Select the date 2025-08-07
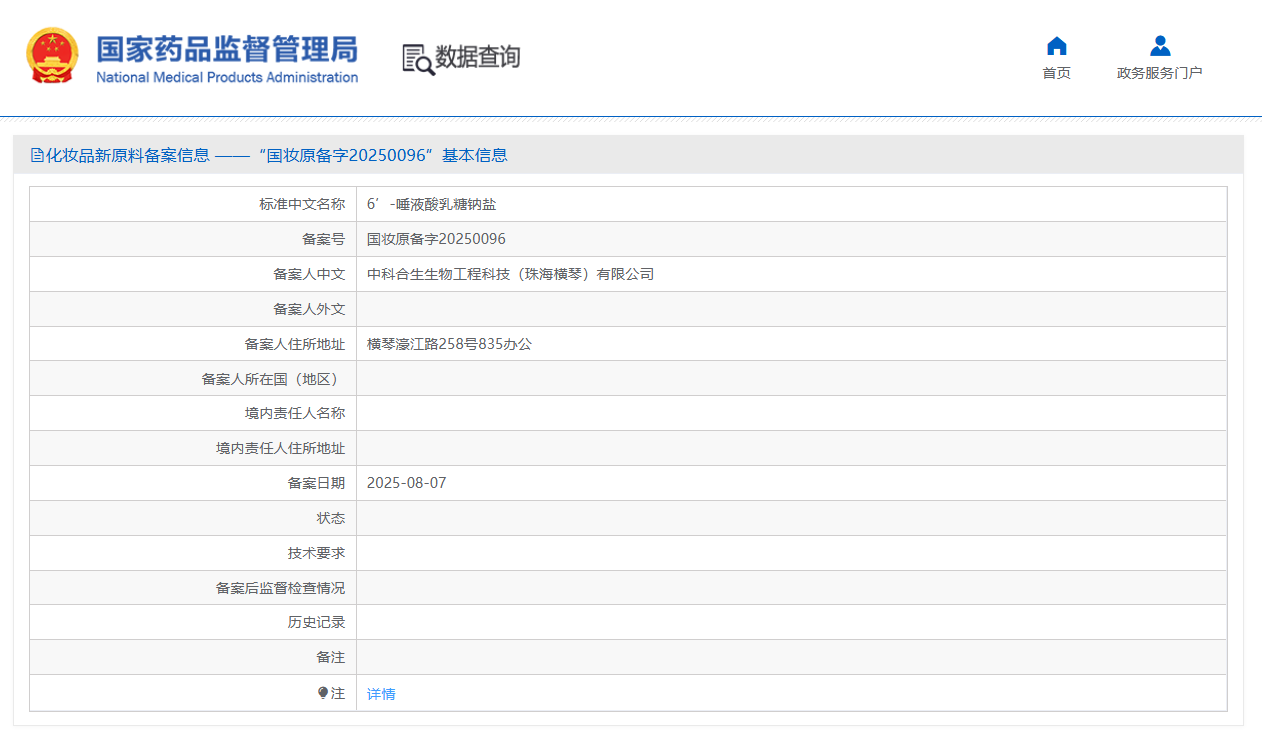The width and height of the screenshot is (1262, 738). coord(406,483)
